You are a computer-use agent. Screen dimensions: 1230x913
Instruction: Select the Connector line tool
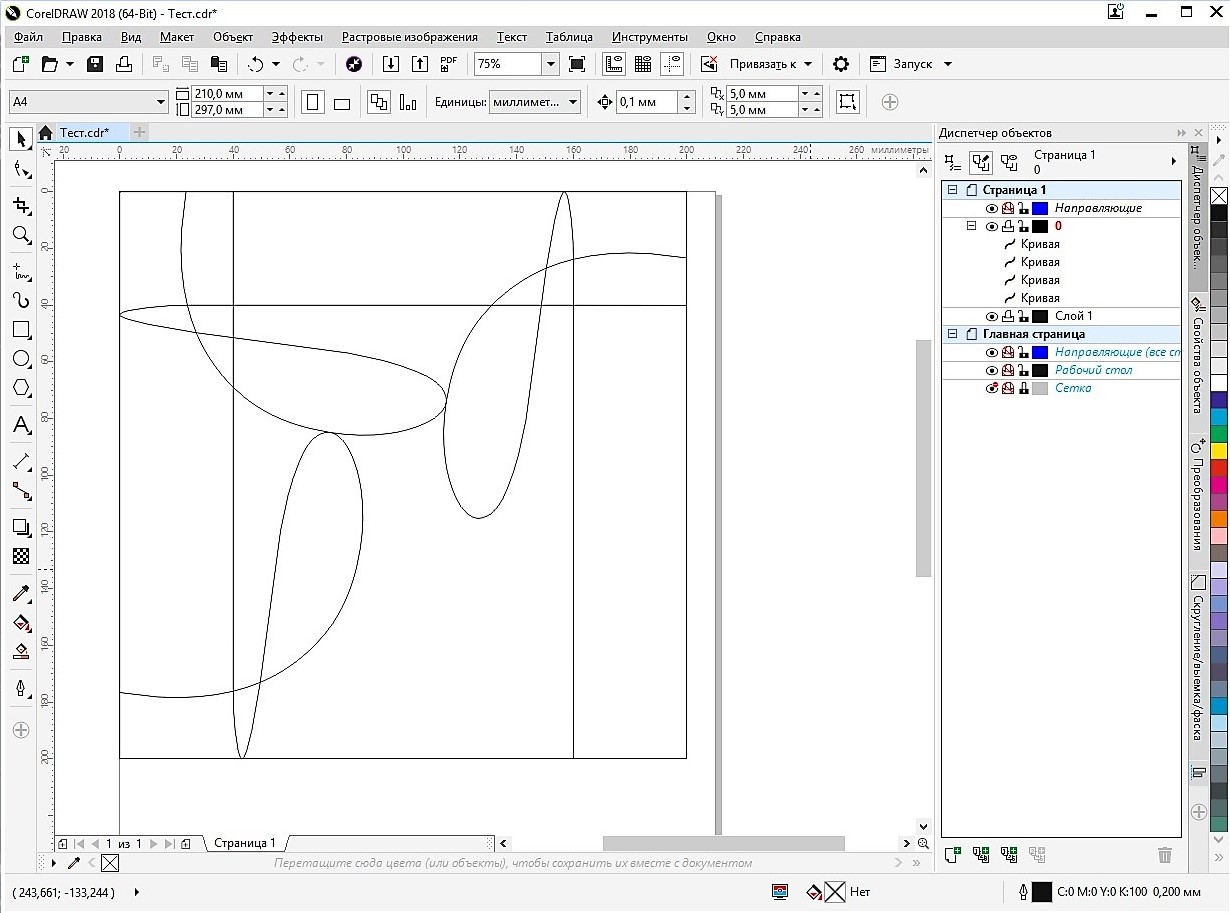(20, 491)
